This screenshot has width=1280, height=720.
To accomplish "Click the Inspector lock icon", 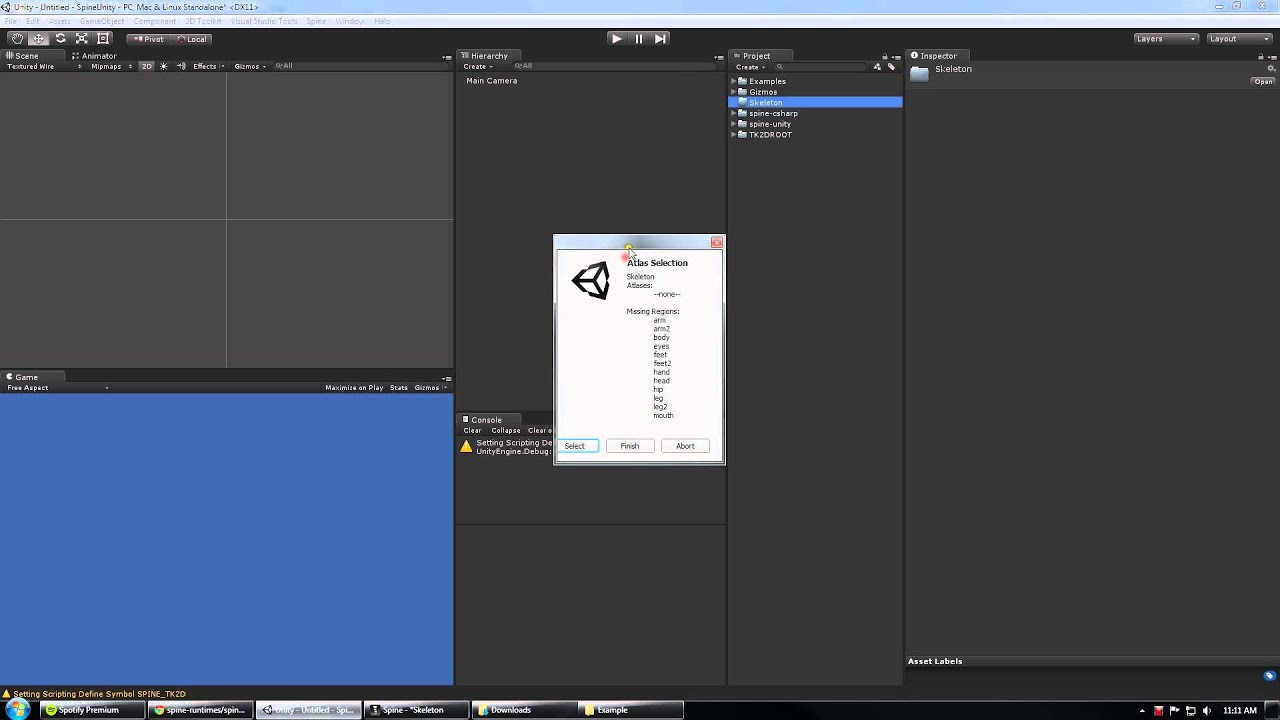I will (x=1261, y=57).
